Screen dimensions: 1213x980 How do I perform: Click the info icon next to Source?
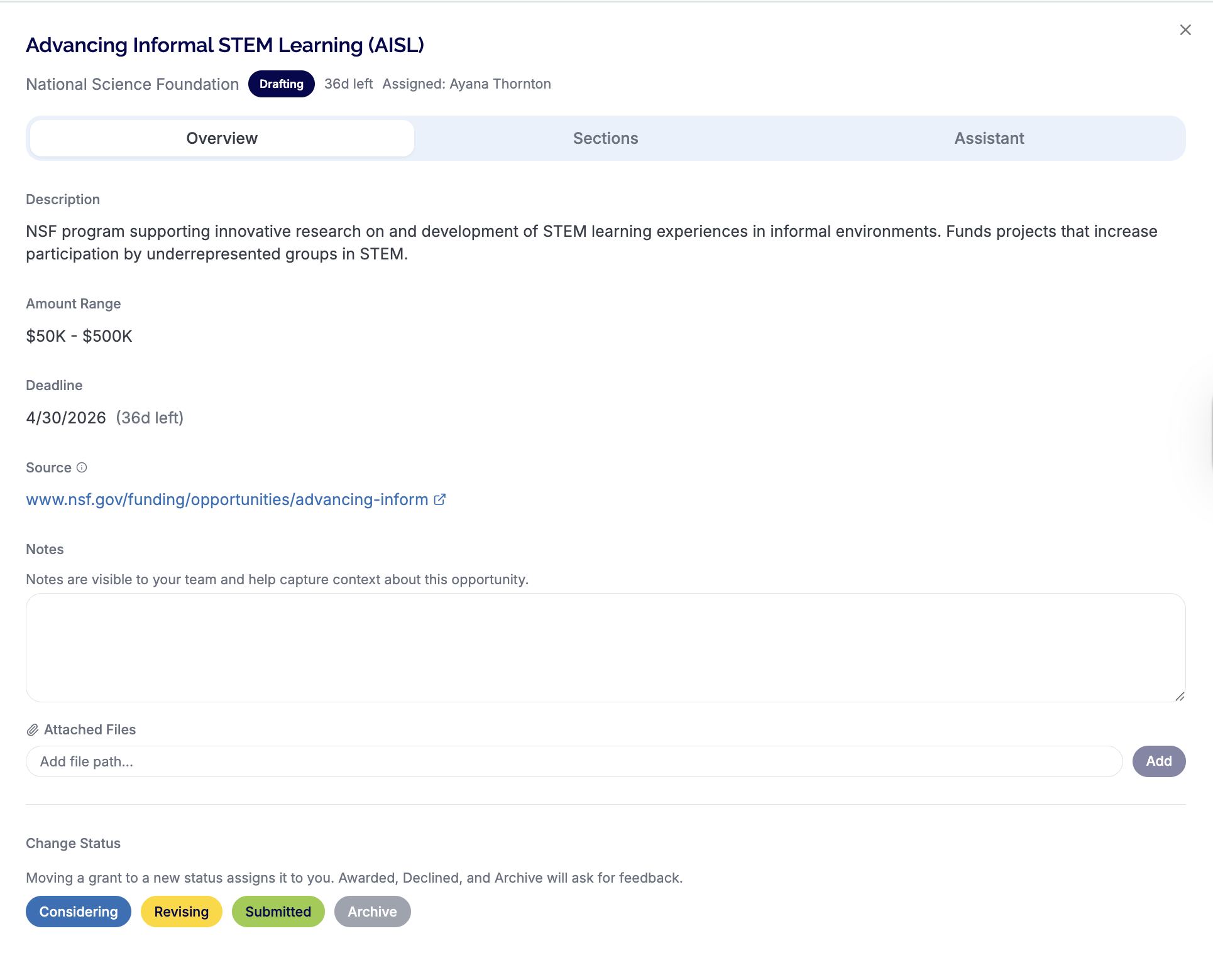point(82,467)
